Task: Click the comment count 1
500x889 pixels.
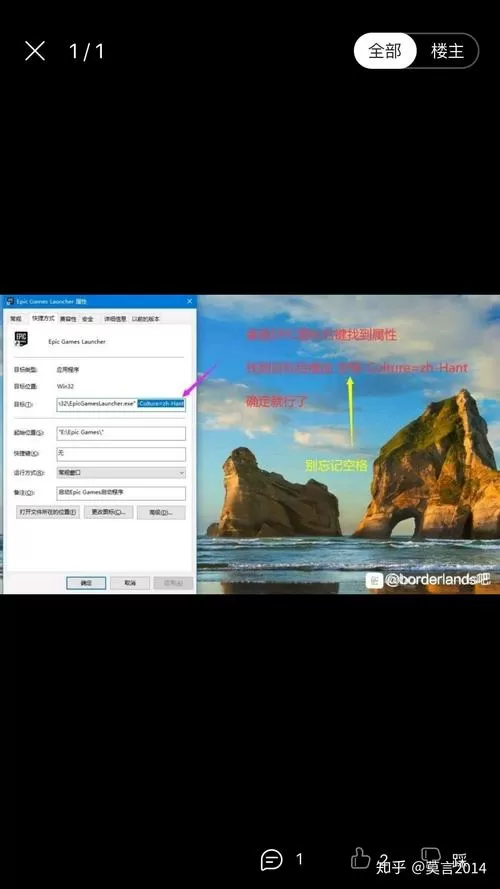Action: pyautogui.click(x=300, y=860)
